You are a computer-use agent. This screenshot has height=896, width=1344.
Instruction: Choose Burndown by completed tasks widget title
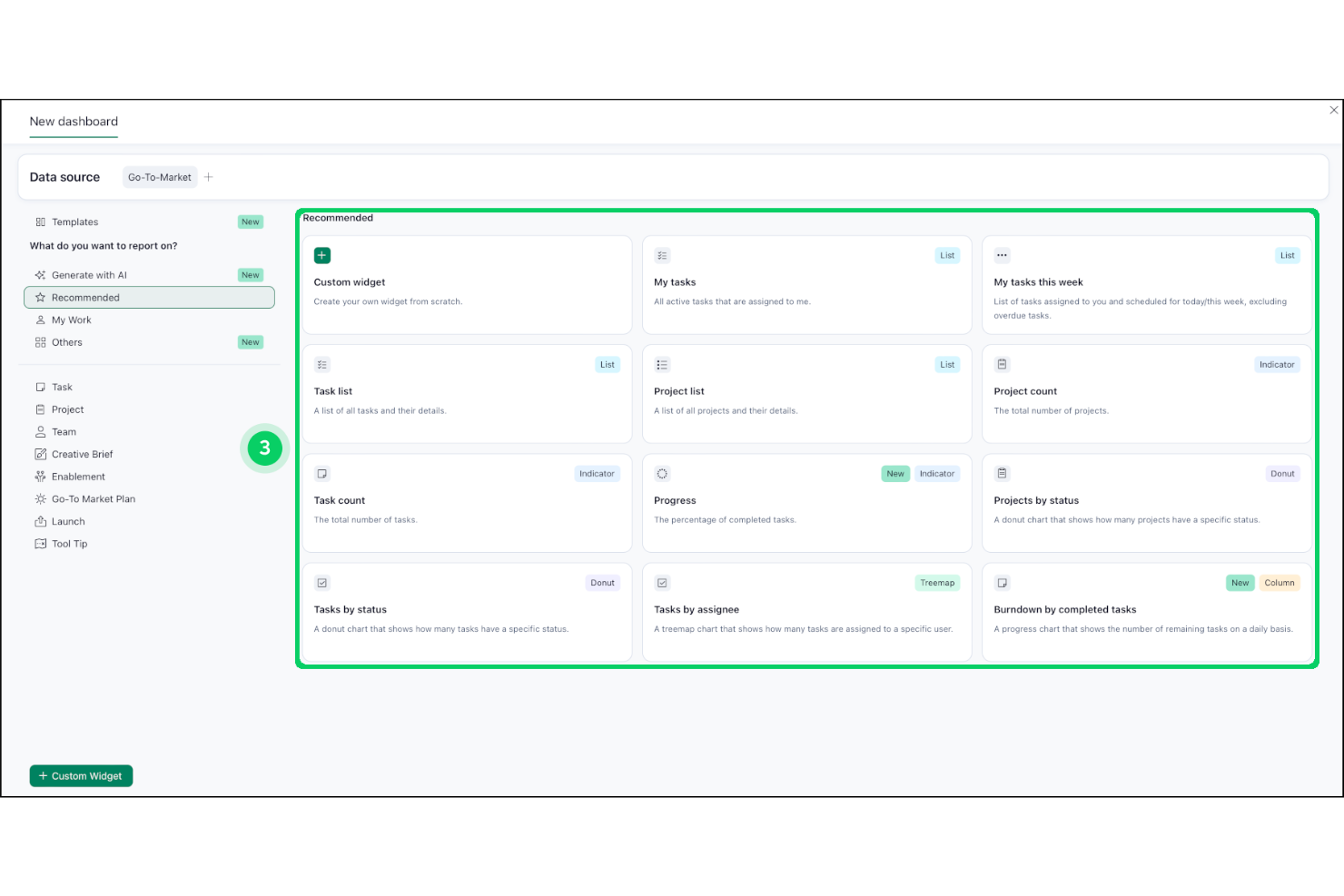(1065, 609)
